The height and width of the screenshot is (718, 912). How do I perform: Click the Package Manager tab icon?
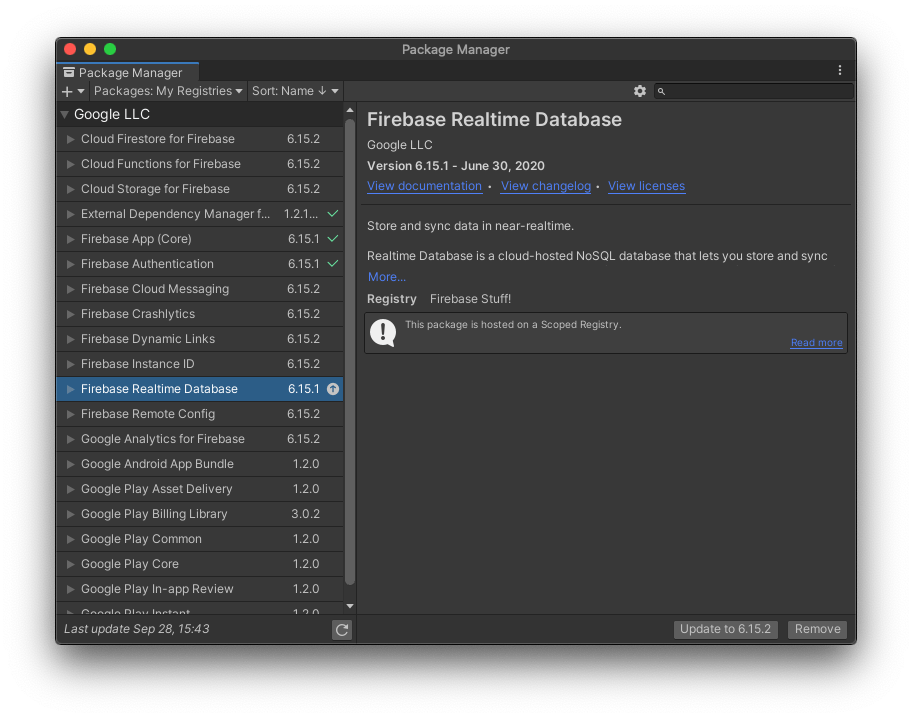coord(69,73)
